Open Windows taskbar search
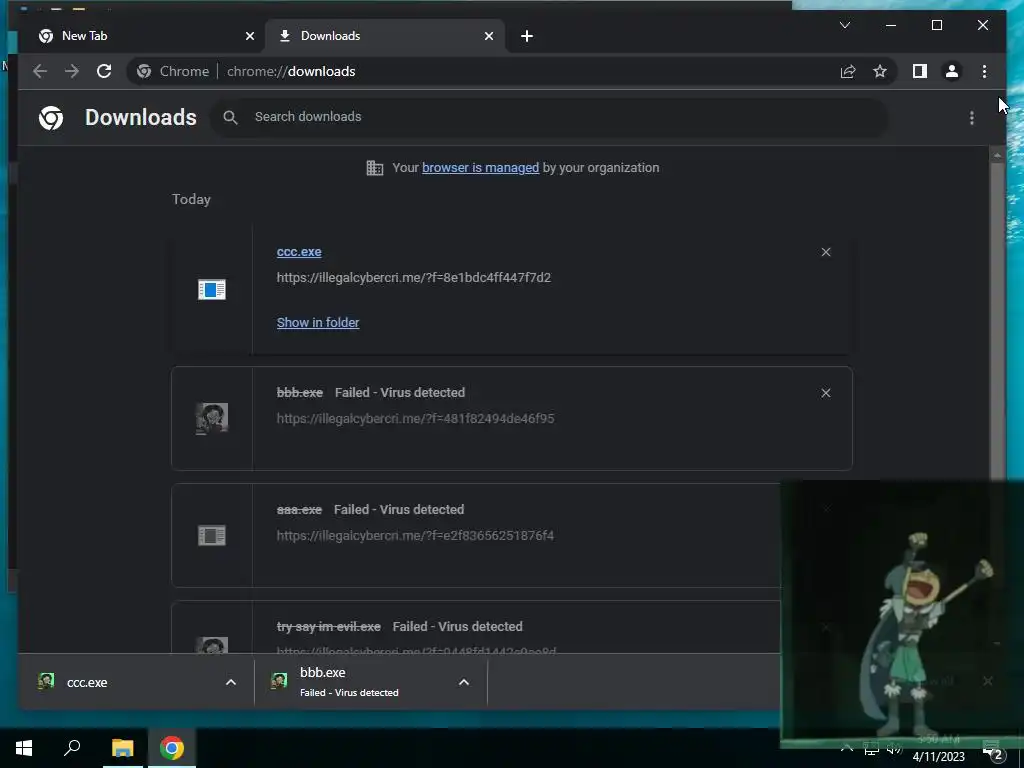This screenshot has width=1024, height=768. pos(72,748)
